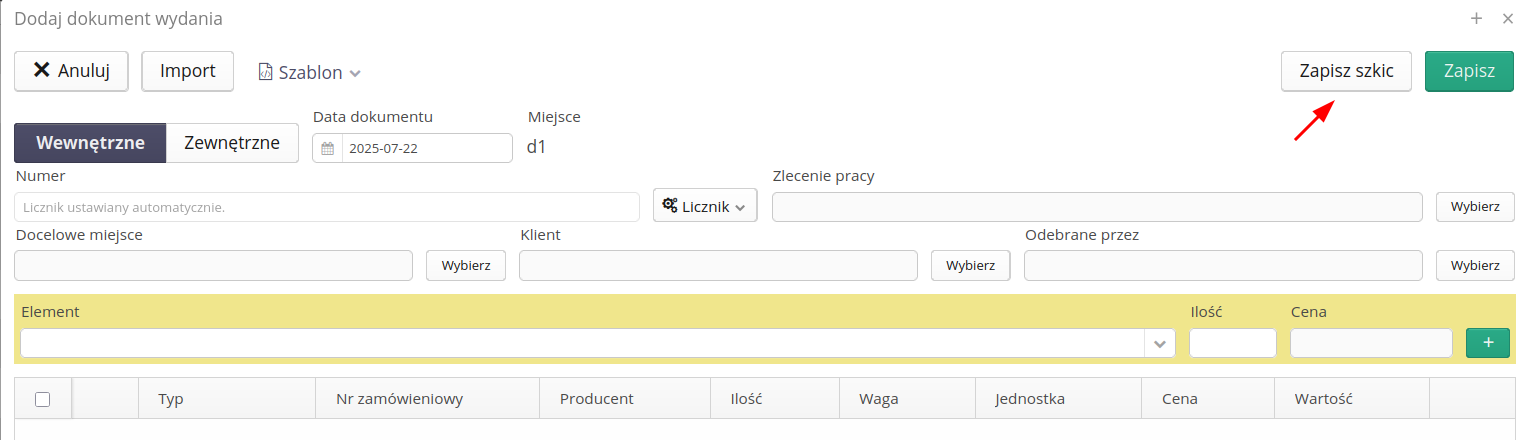Click the Numer input field
Viewport: 1526px width, 440px height.
327,207
